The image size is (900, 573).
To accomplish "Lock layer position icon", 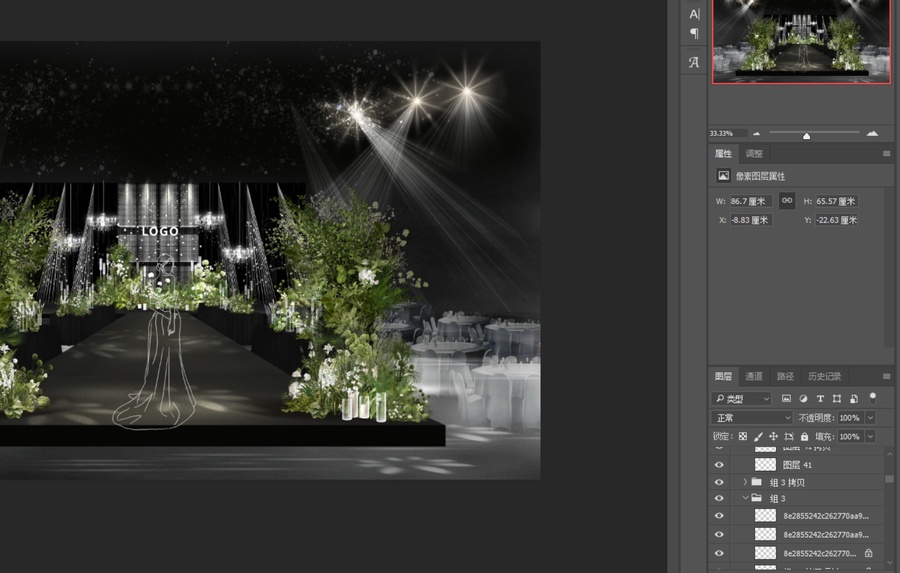I will tap(773, 436).
